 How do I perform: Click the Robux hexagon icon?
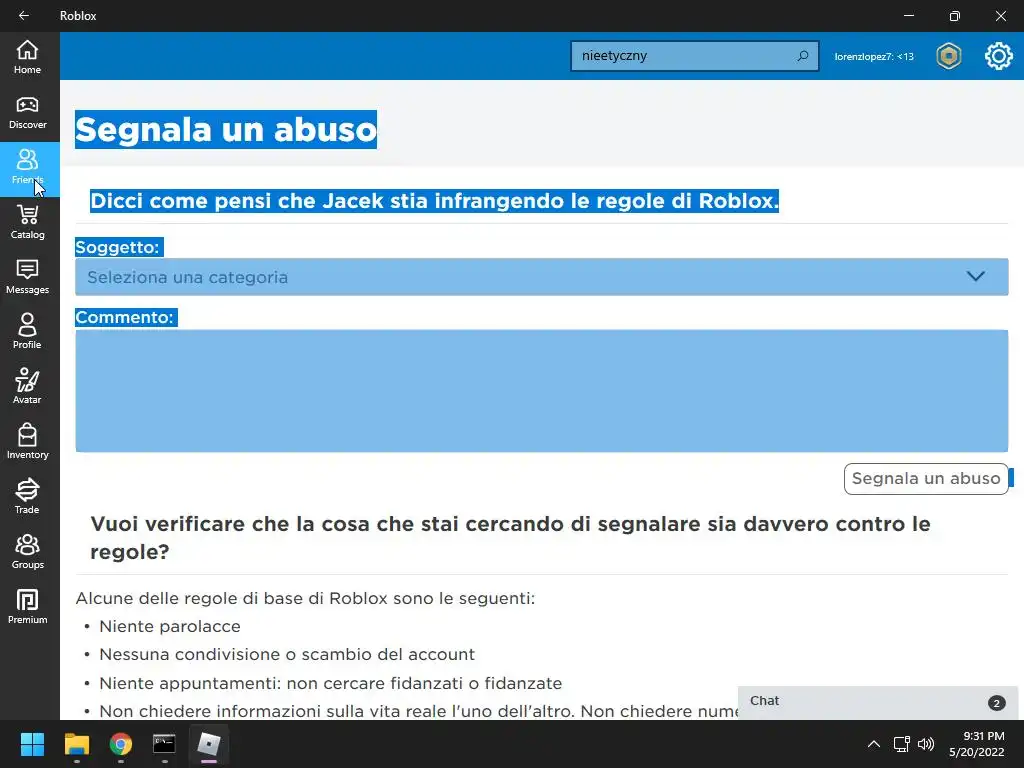[949, 56]
